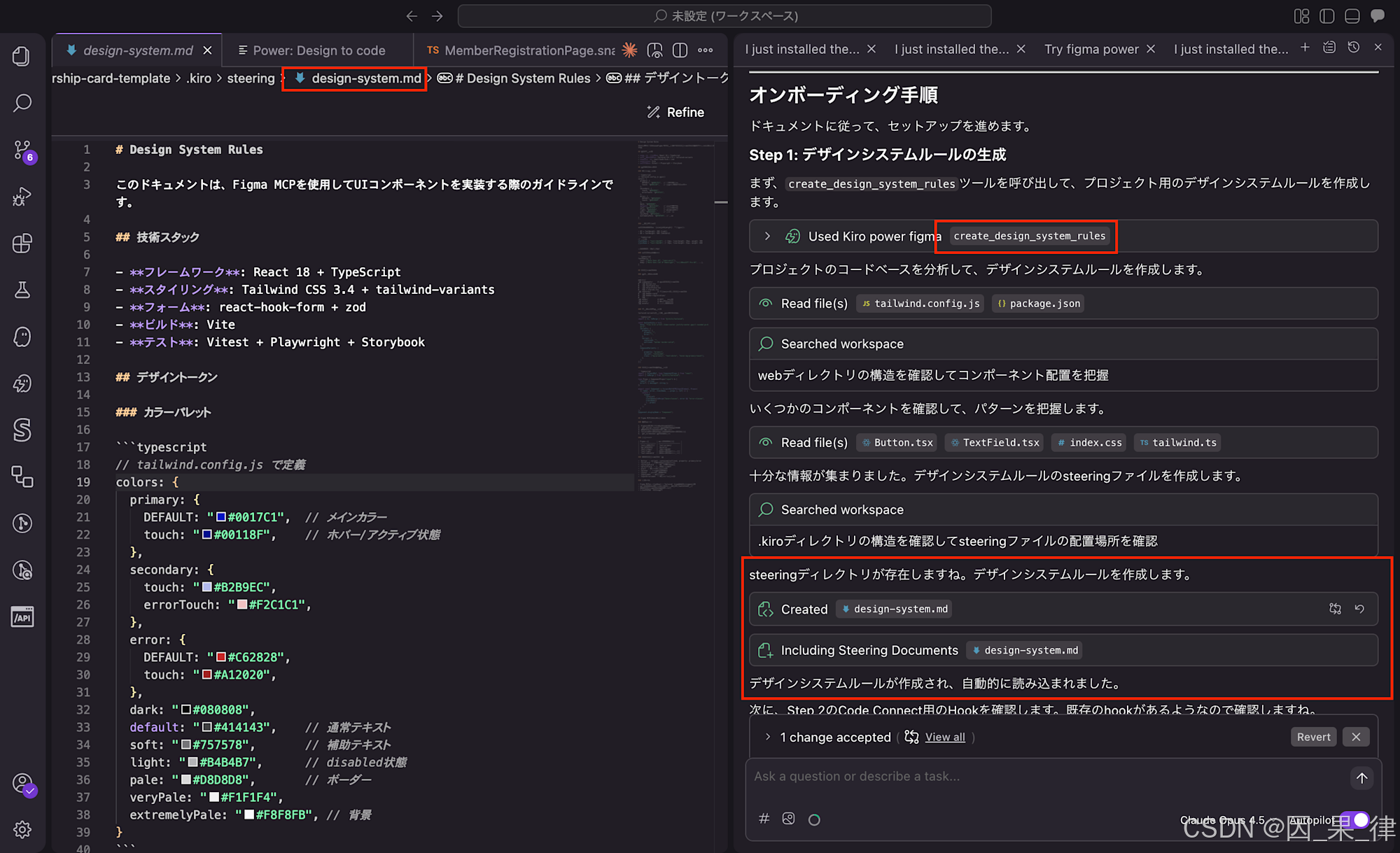The image size is (1400, 853).
Task: Click the Refine wand button
Action: [x=675, y=112]
